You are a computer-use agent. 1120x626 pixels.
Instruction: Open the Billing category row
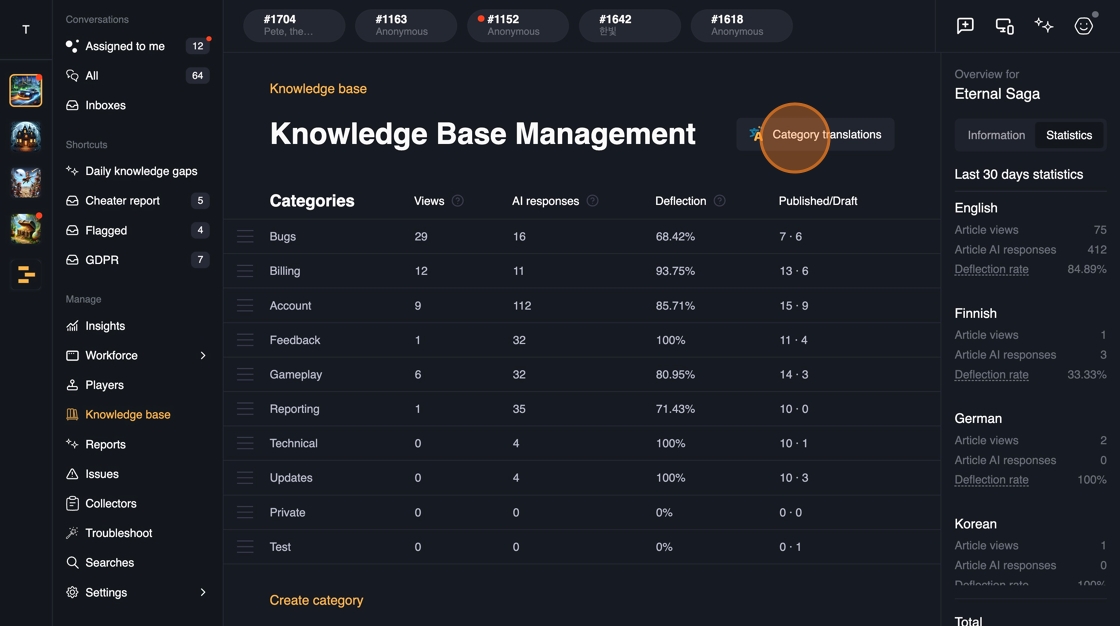[x=285, y=271]
